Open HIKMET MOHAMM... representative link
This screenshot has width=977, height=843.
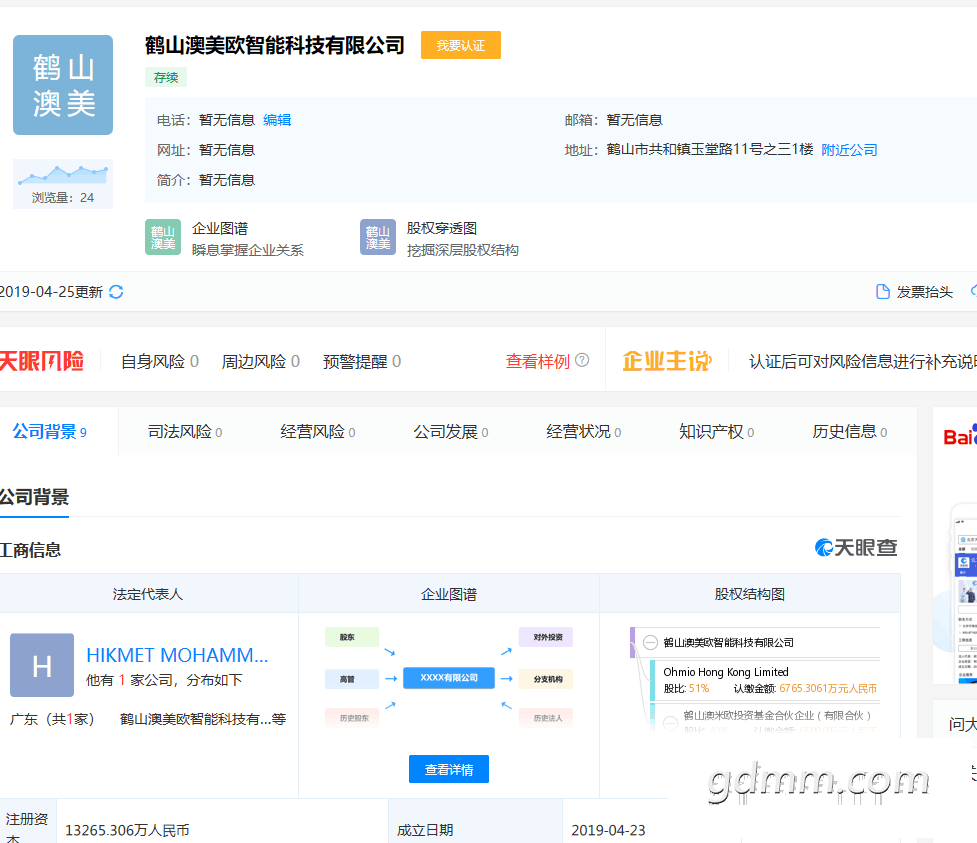coord(177,655)
